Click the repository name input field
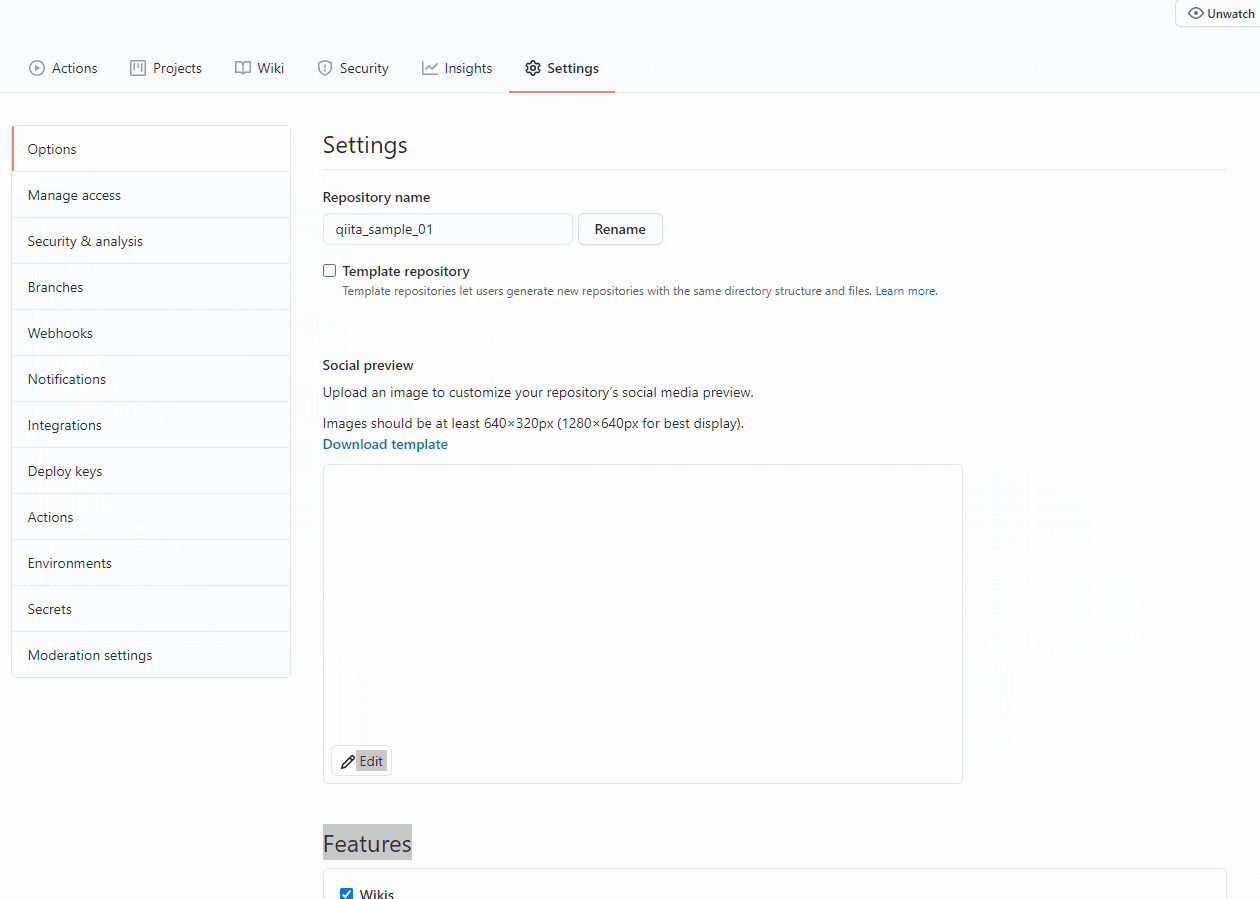Image resolution: width=1260 pixels, height=899 pixels. (447, 229)
